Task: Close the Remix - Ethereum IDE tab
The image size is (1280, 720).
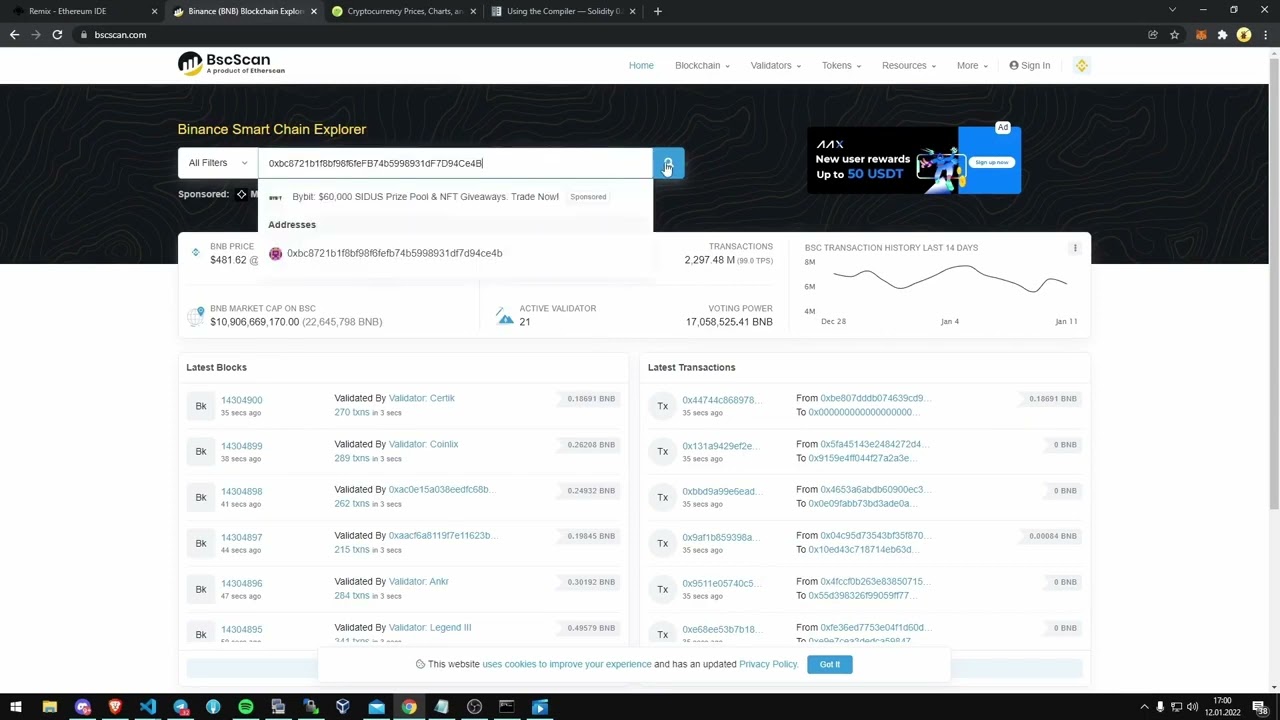Action: [154, 11]
